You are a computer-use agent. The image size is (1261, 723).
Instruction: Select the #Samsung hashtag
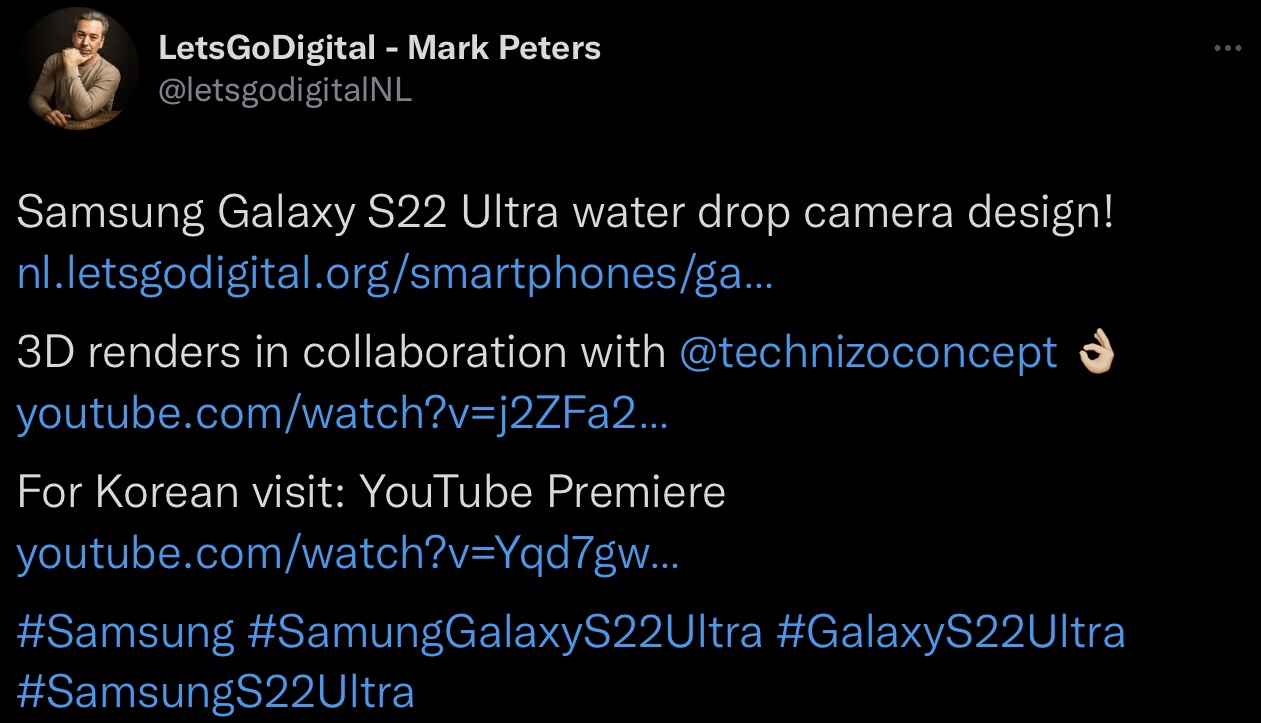point(126,632)
